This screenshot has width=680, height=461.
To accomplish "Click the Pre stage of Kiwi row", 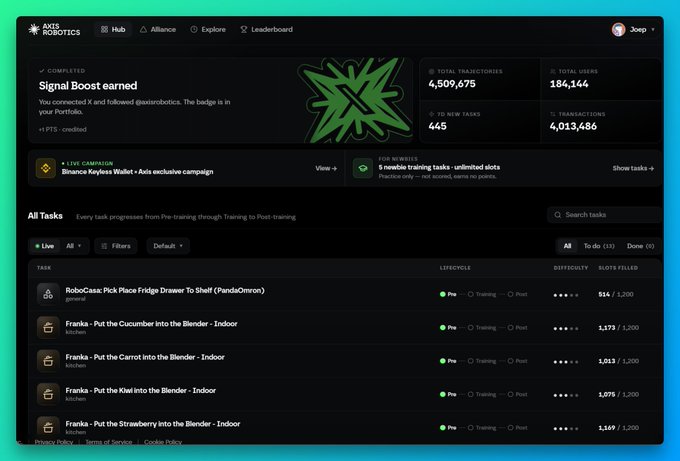I will point(448,394).
